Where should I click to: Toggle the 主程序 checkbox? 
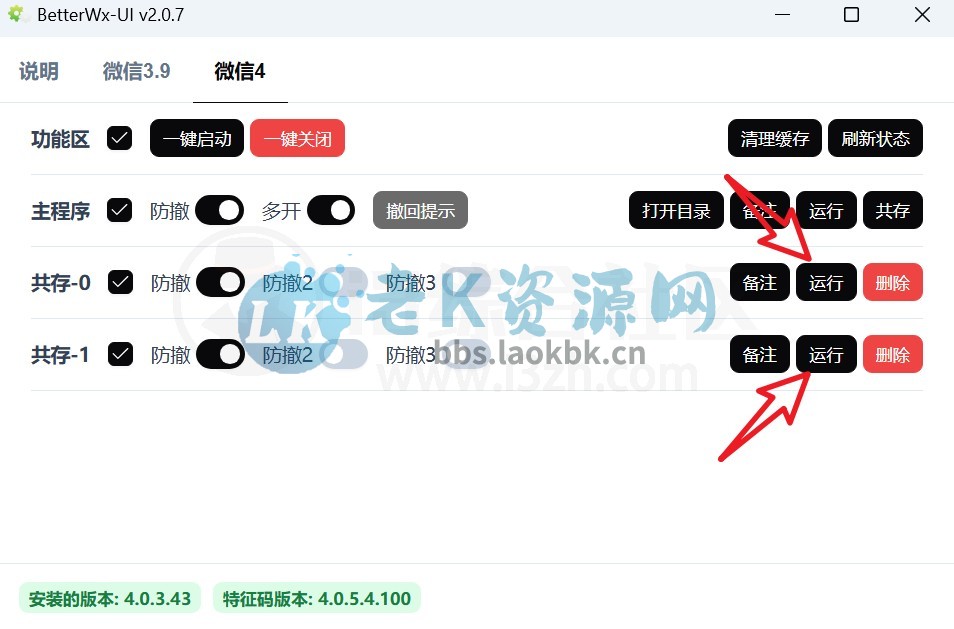point(119,210)
